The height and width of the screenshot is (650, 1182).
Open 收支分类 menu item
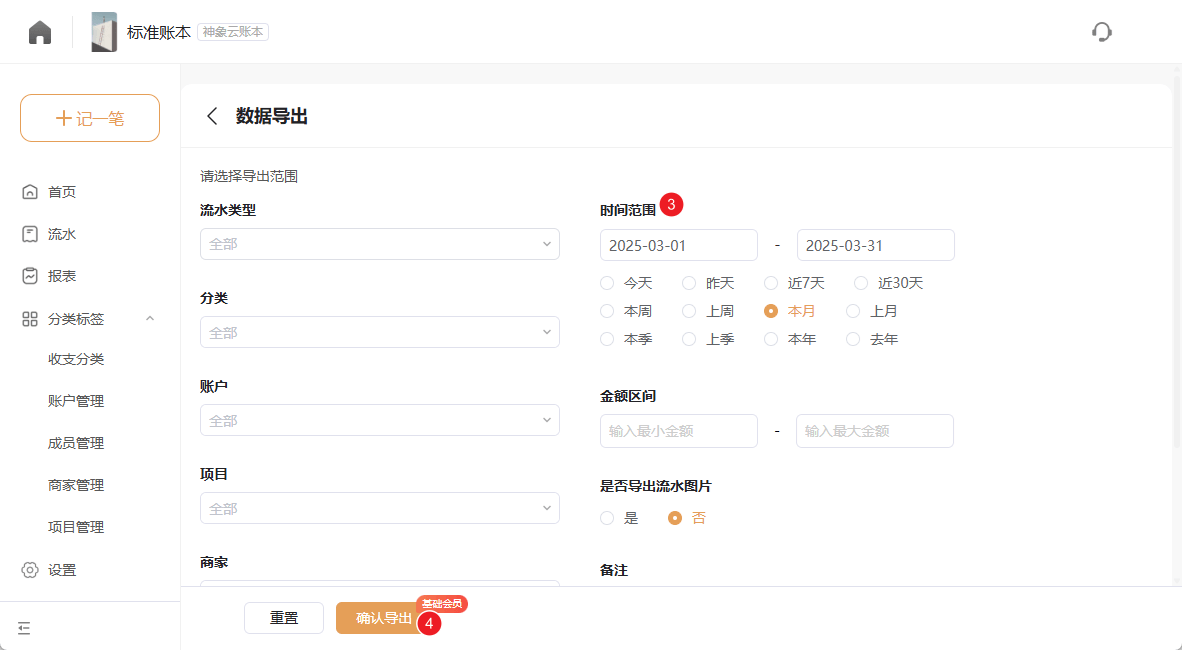tap(76, 360)
